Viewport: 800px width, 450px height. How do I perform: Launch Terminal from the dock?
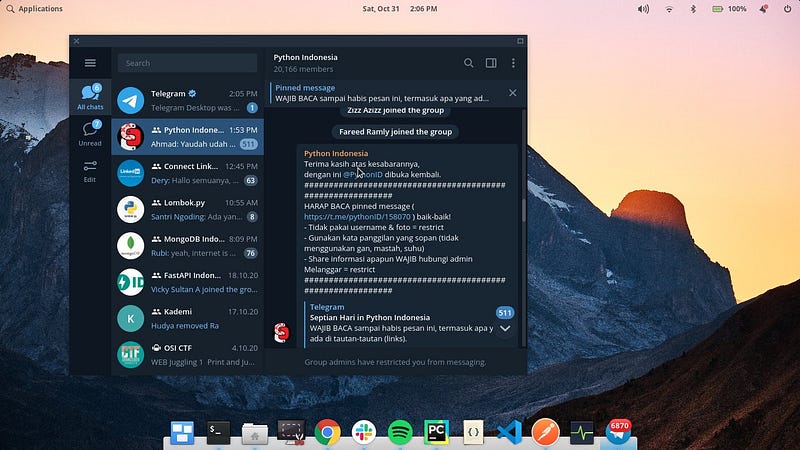(219, 433)
